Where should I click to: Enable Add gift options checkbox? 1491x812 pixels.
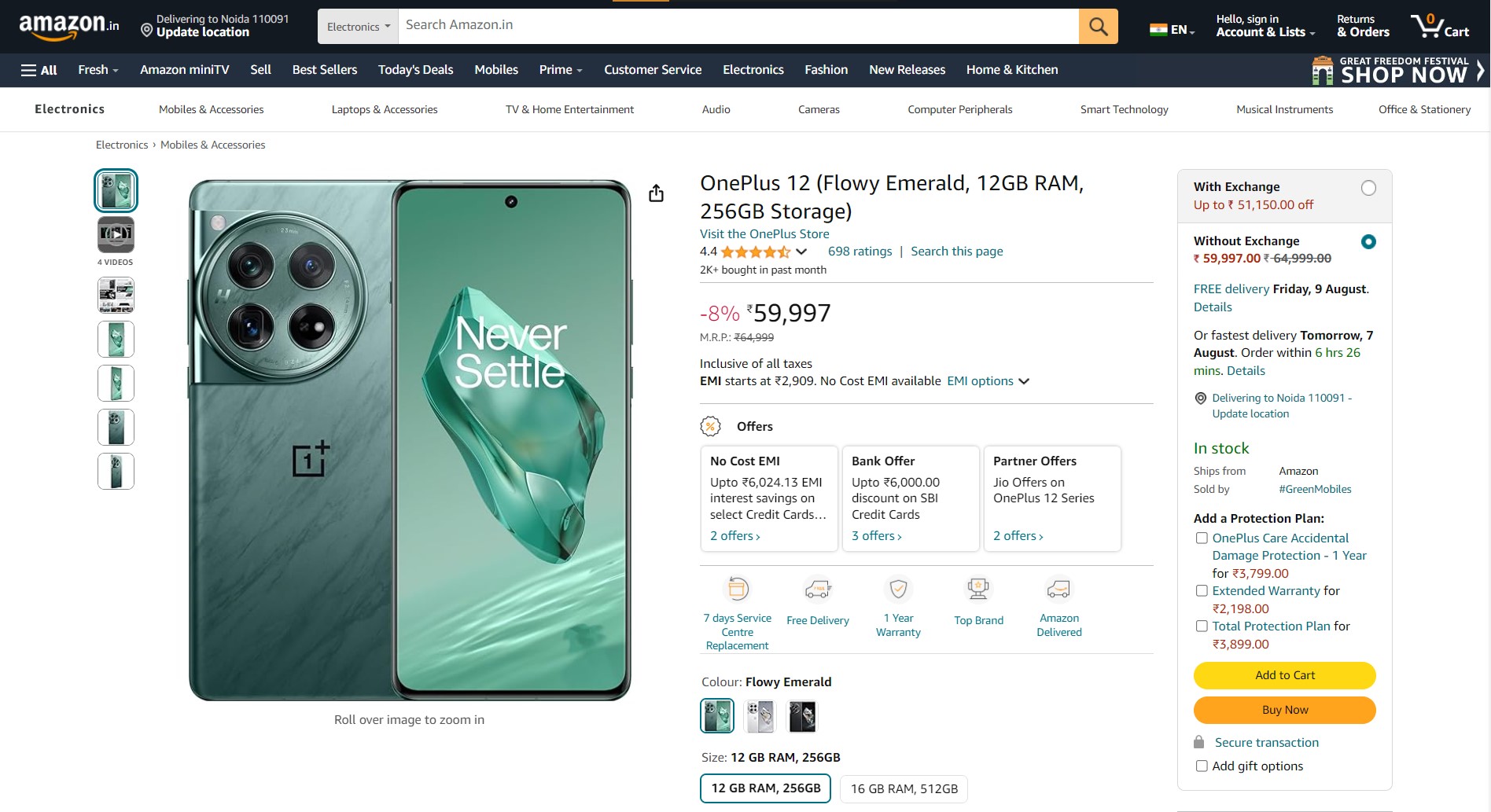point(1202,766)
